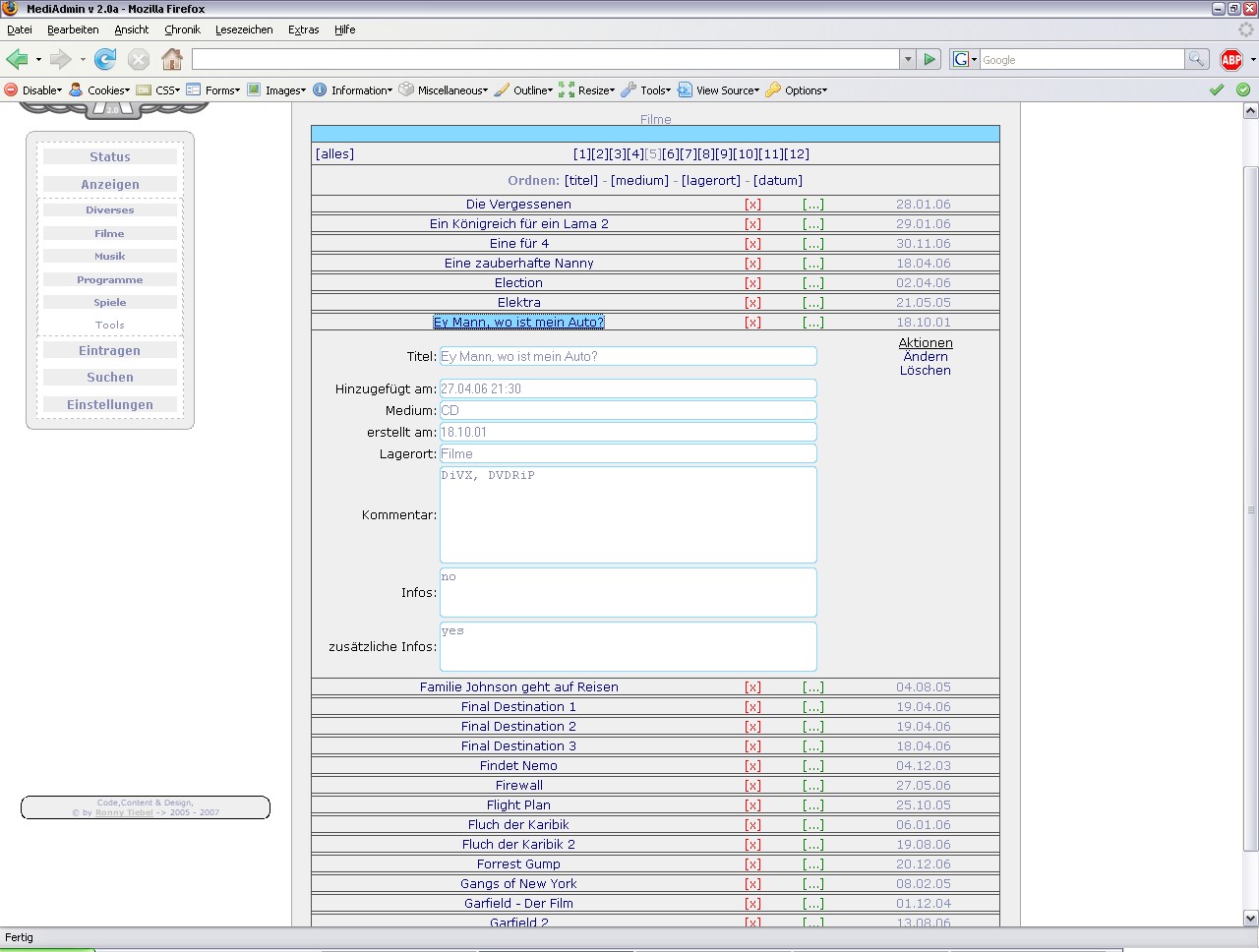This screenshot has height=952, width=1259.
Task: Click the Löschen action link
Action: coord(926,371)
